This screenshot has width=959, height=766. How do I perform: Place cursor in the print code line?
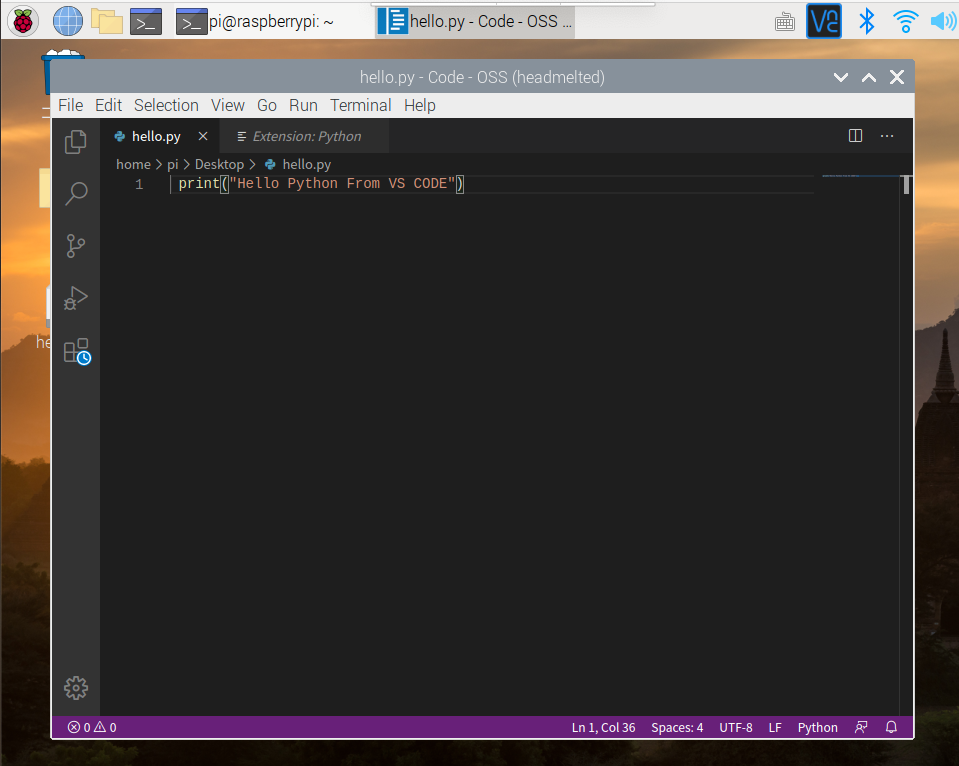(x=321, y=184)
